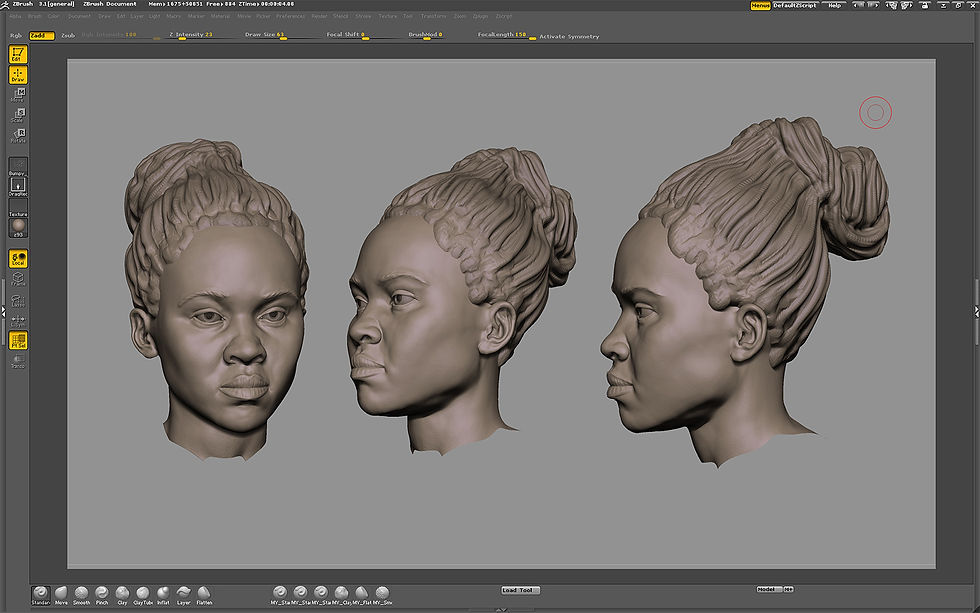Toggle Zadd sculpt mode

point(42,35)
